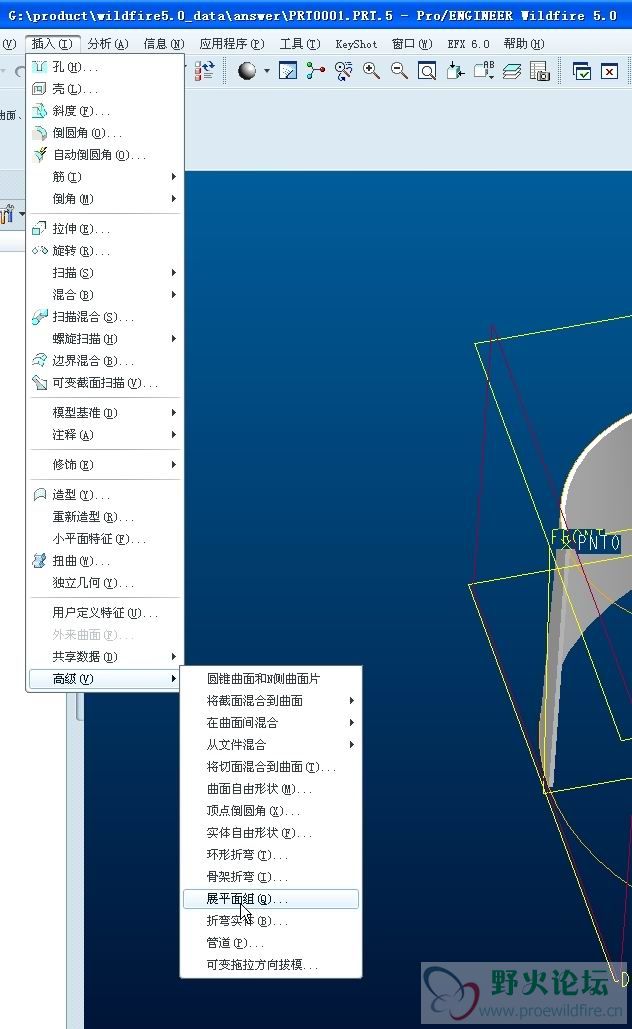Image resolution: width=632 pixels, height=1029 pixels.
Task: Open the 信息 (Info) menu
Action: 163,44
